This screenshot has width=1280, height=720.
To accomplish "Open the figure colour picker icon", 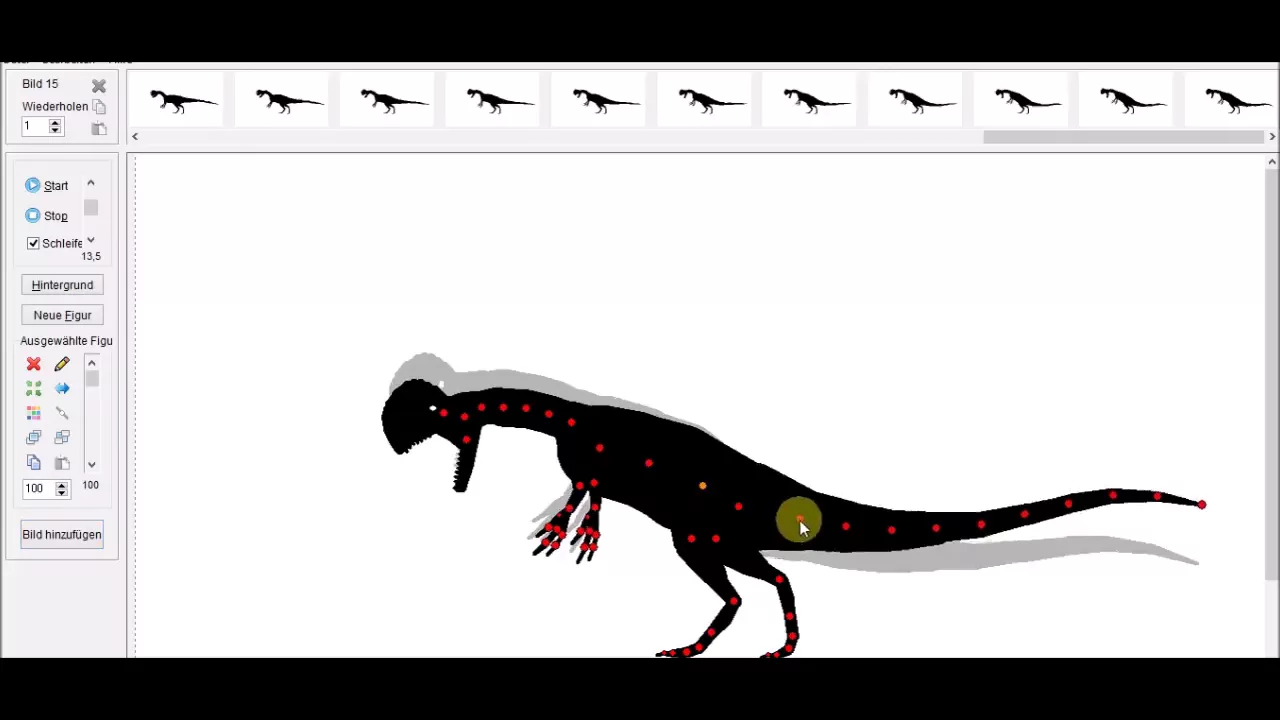I will point(34,413).
